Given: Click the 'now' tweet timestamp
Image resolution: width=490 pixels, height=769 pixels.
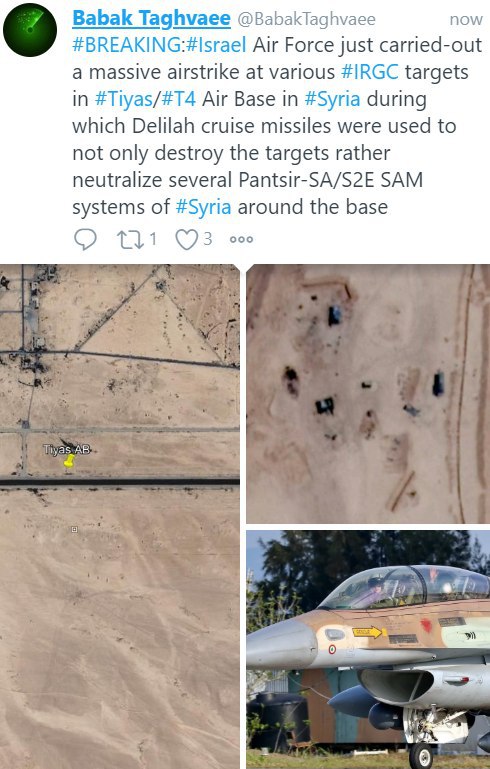Looking at the screenshot, I should (x=466, y=20).
